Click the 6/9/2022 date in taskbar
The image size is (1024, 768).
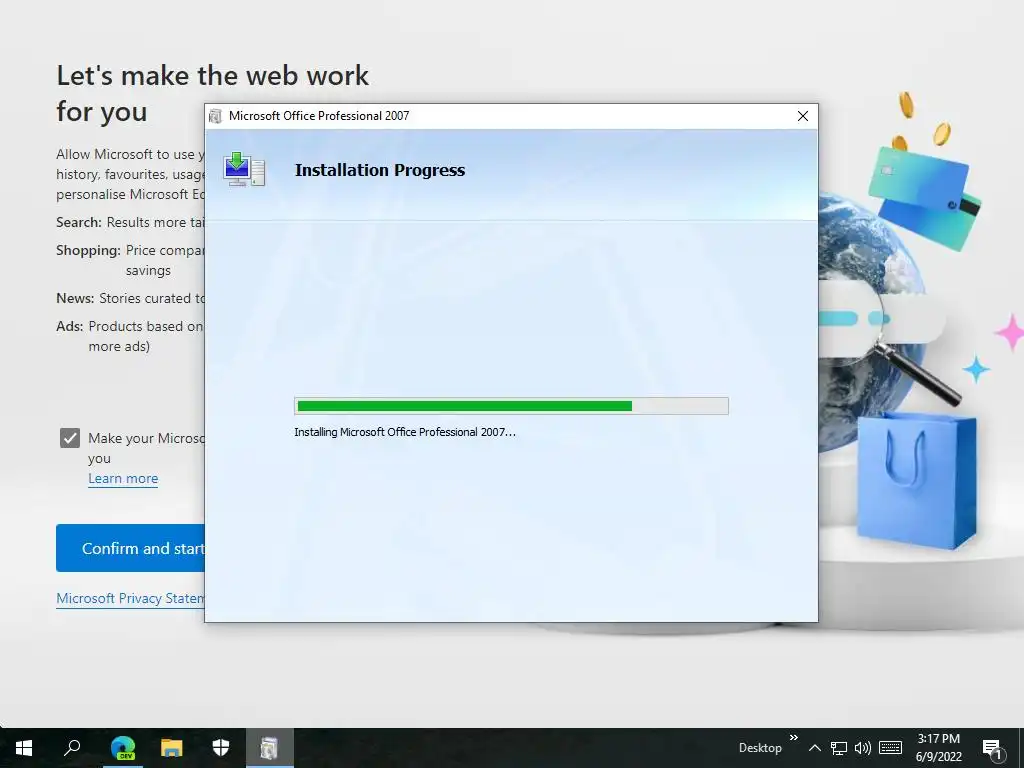coord(938,757)
